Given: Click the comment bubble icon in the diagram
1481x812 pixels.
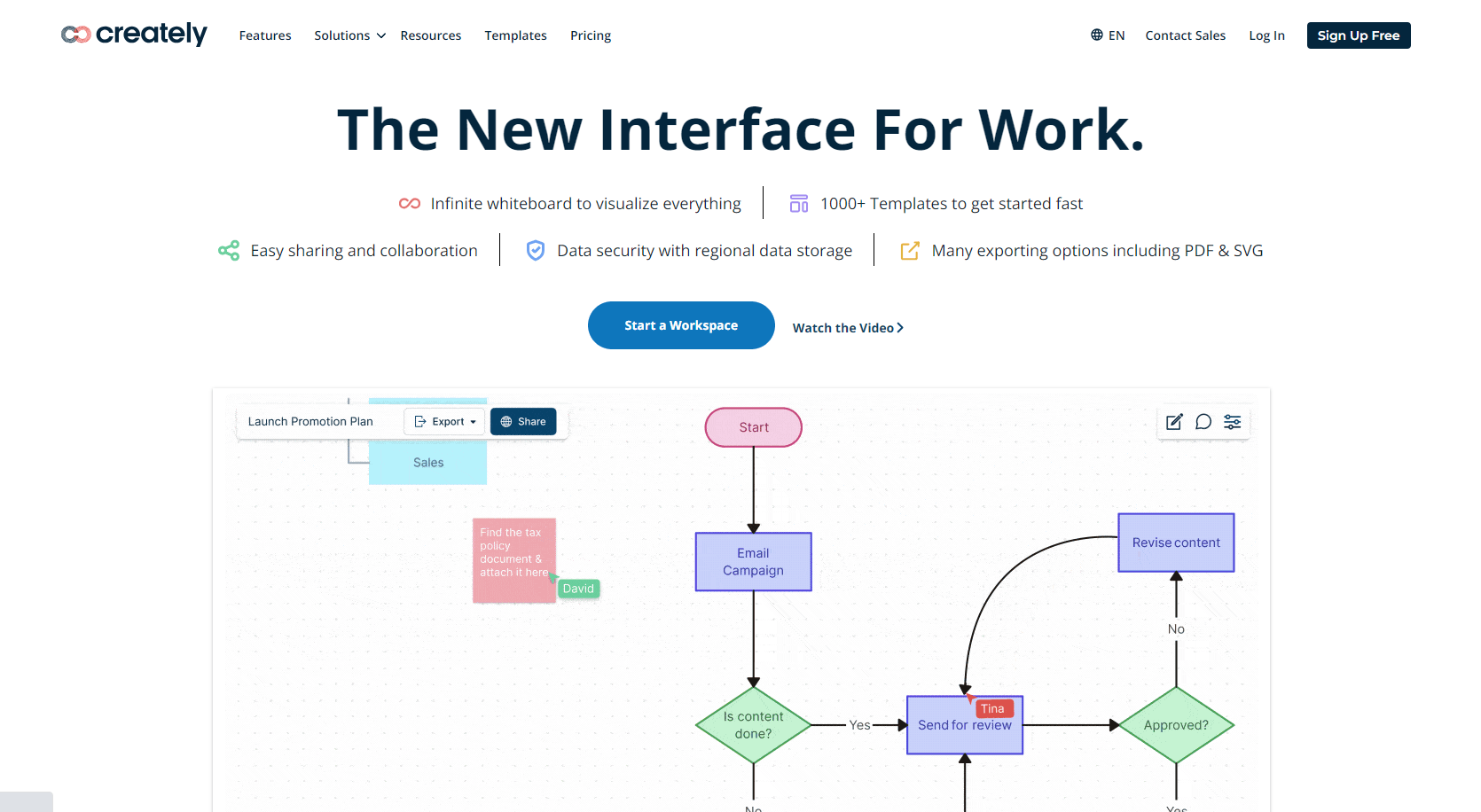Looking at the screenshot, I should pos(1203,422).
